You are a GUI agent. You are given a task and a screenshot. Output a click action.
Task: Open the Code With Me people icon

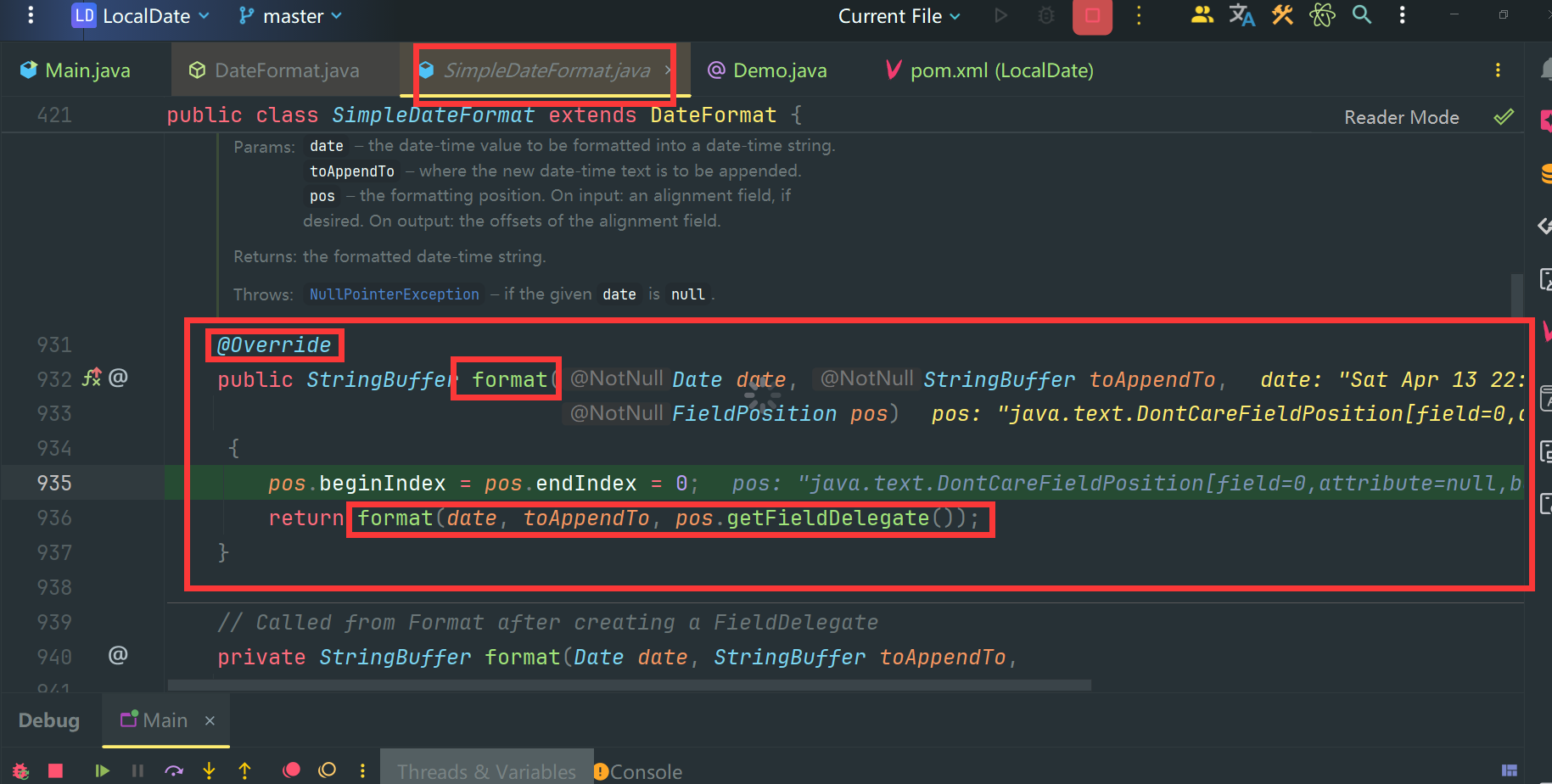(1202, 14)
